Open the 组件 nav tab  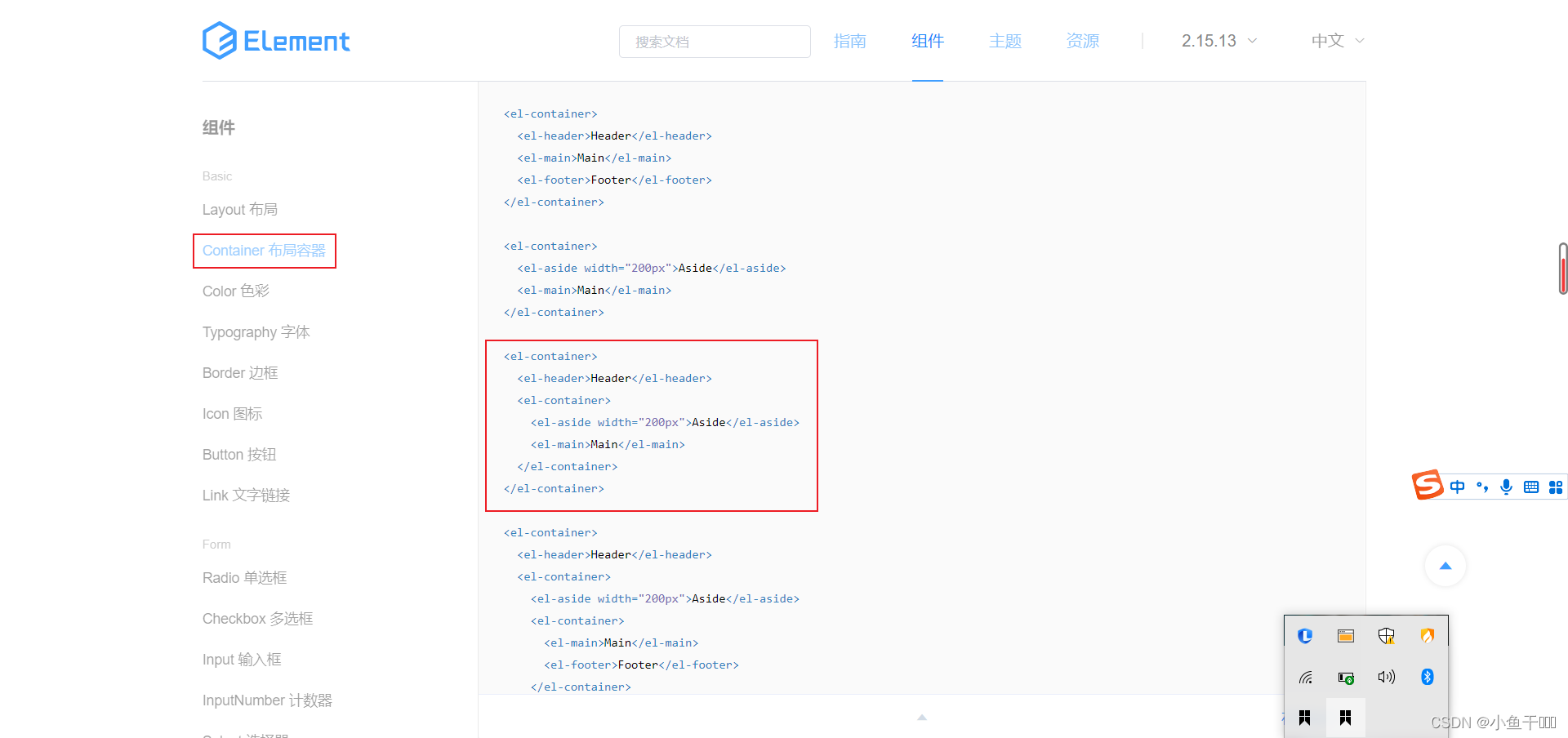(928, 41)
